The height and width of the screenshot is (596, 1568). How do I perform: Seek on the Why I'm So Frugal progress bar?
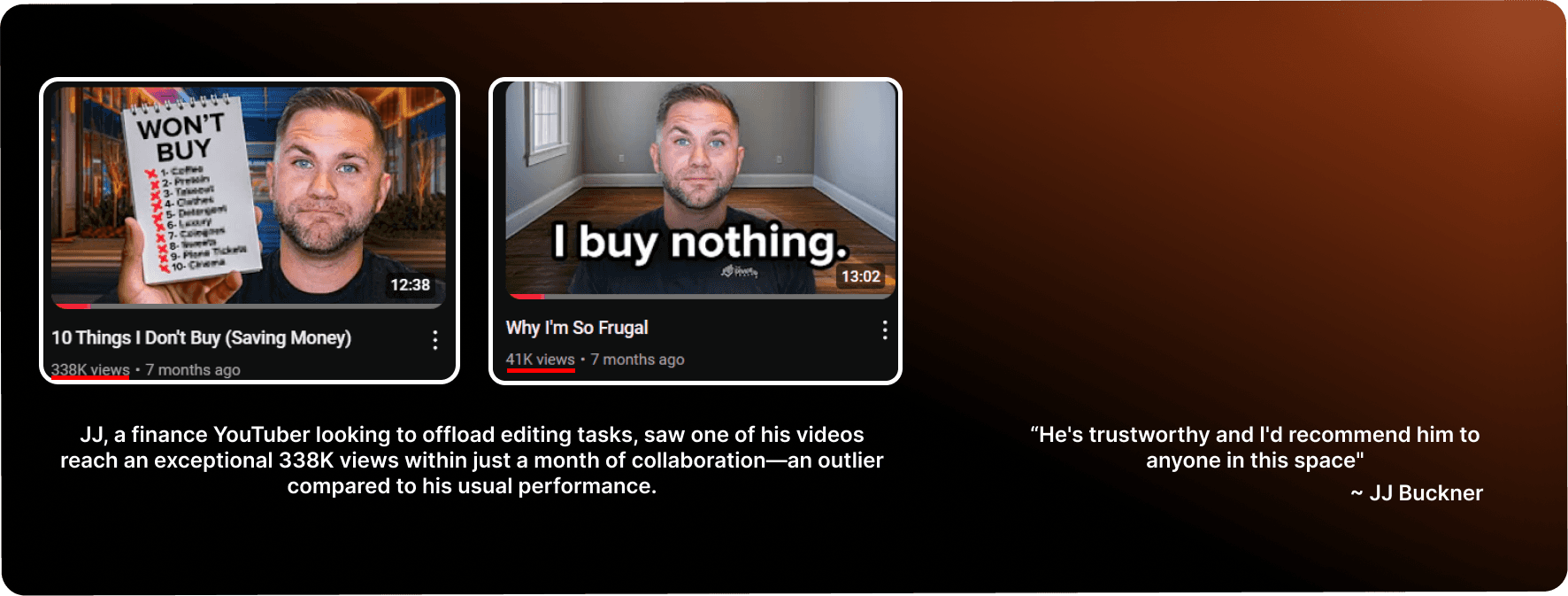700,297
